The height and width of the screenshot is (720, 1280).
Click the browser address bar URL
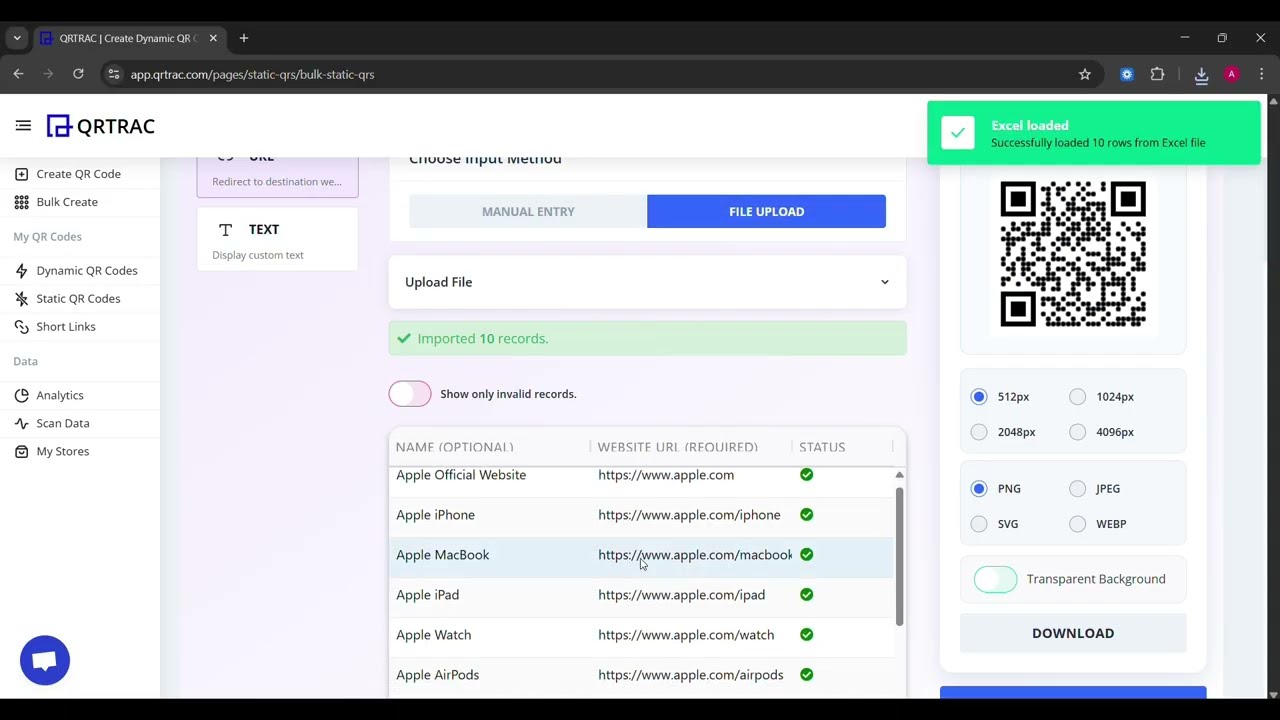pyautogui.click(x=252, y=74)
